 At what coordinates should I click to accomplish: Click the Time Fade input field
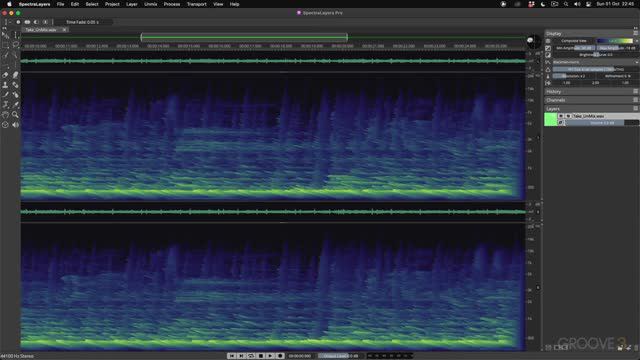[x=83, y=22]
